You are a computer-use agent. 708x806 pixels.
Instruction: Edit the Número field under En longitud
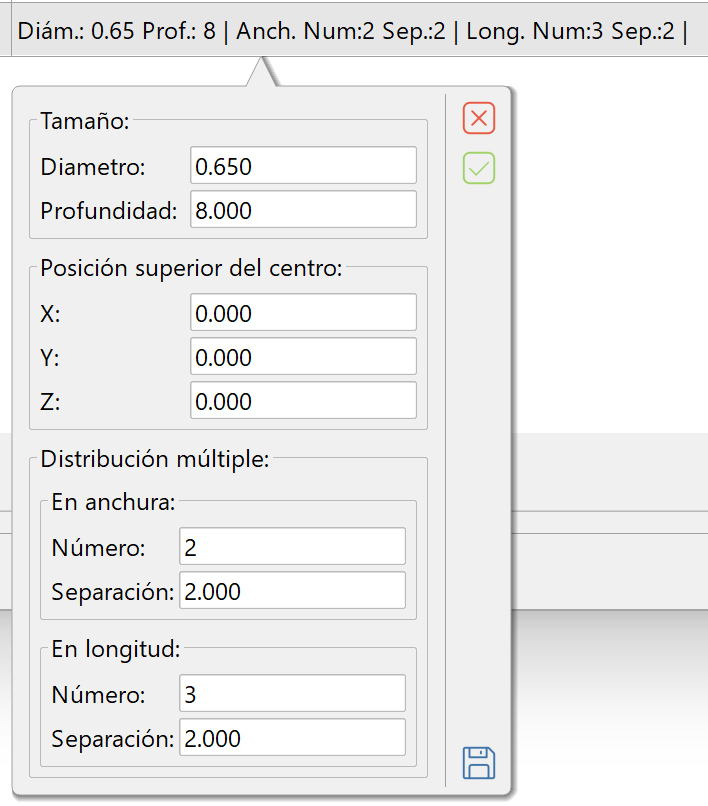click(x=292, y=694)
